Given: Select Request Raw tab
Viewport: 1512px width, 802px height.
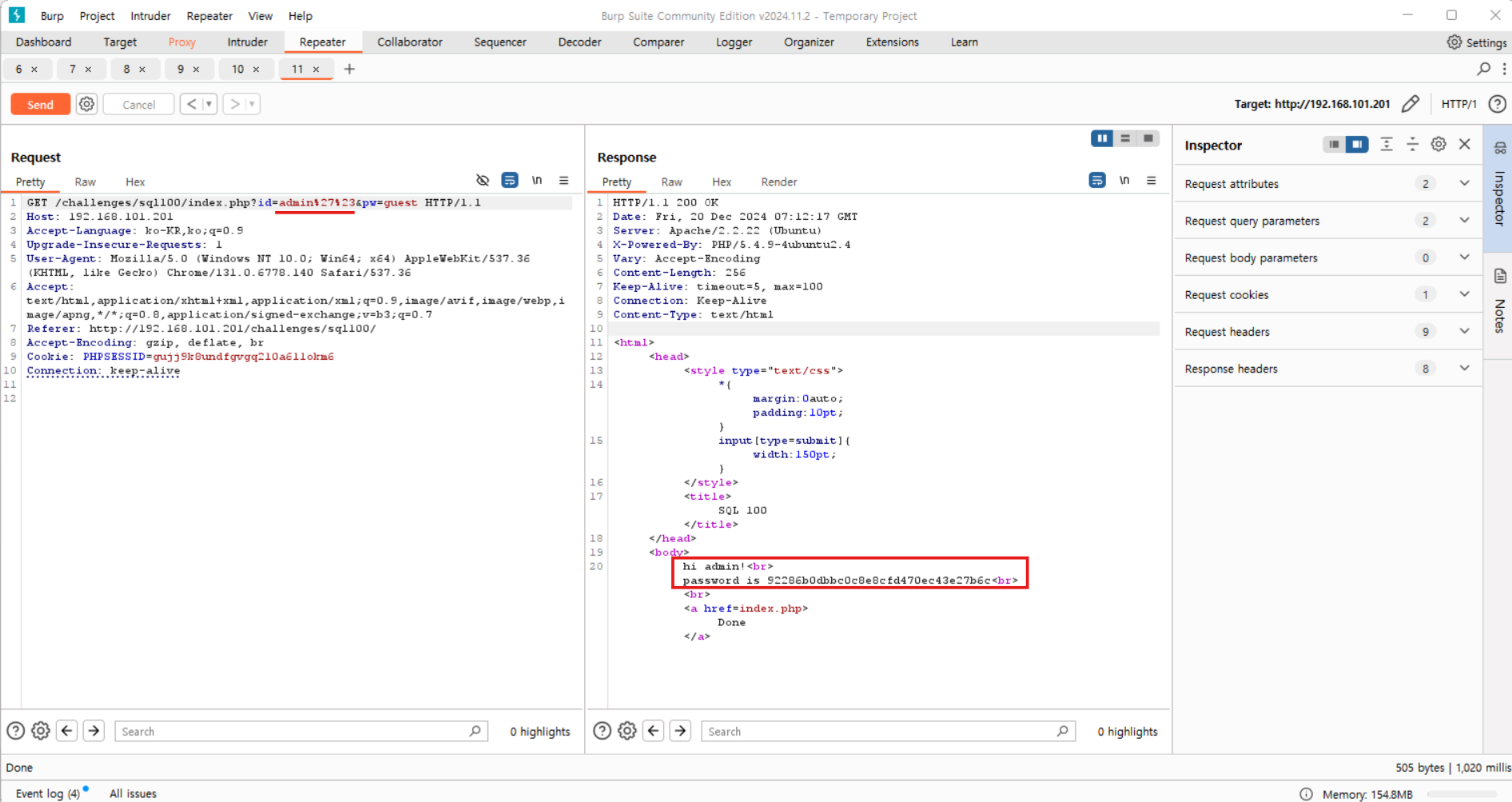Looking at the screenshot, I should pyautogui.click(x=85, y=182).
